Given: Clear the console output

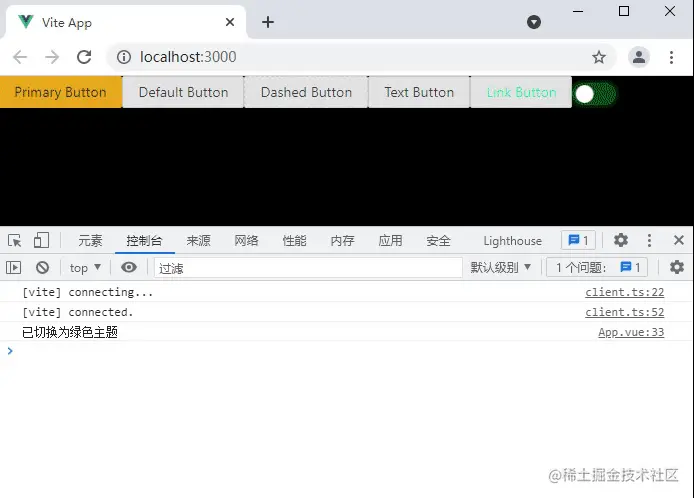Looking at the screenshot, I should click(42, 267).
